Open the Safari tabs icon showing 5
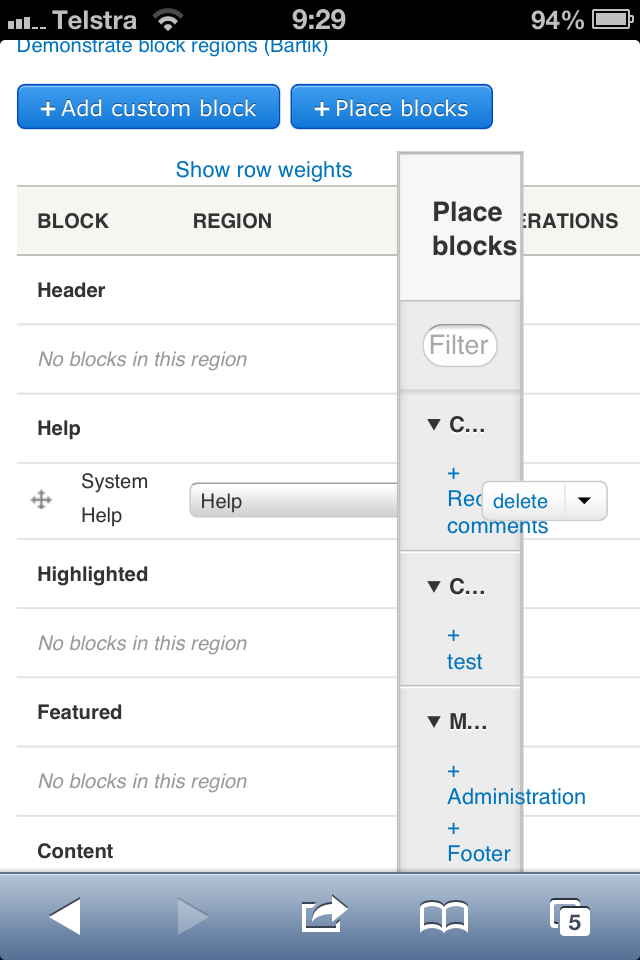Image resolution: width=640 pixels, height=960 pixels. click(x=570, y=917)
